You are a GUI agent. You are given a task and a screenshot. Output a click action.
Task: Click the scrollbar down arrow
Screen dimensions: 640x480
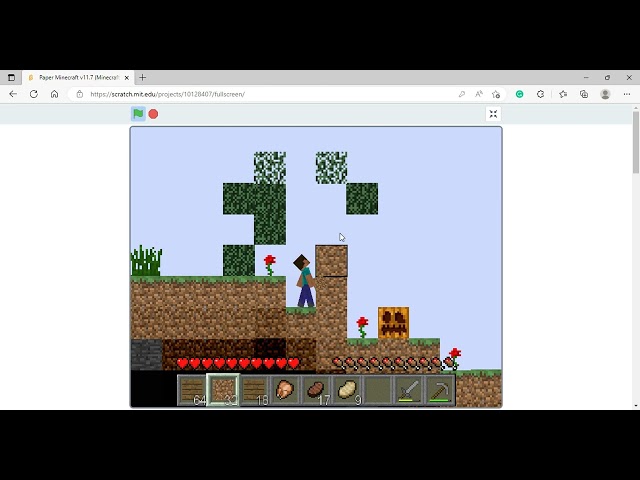(636, 406)
